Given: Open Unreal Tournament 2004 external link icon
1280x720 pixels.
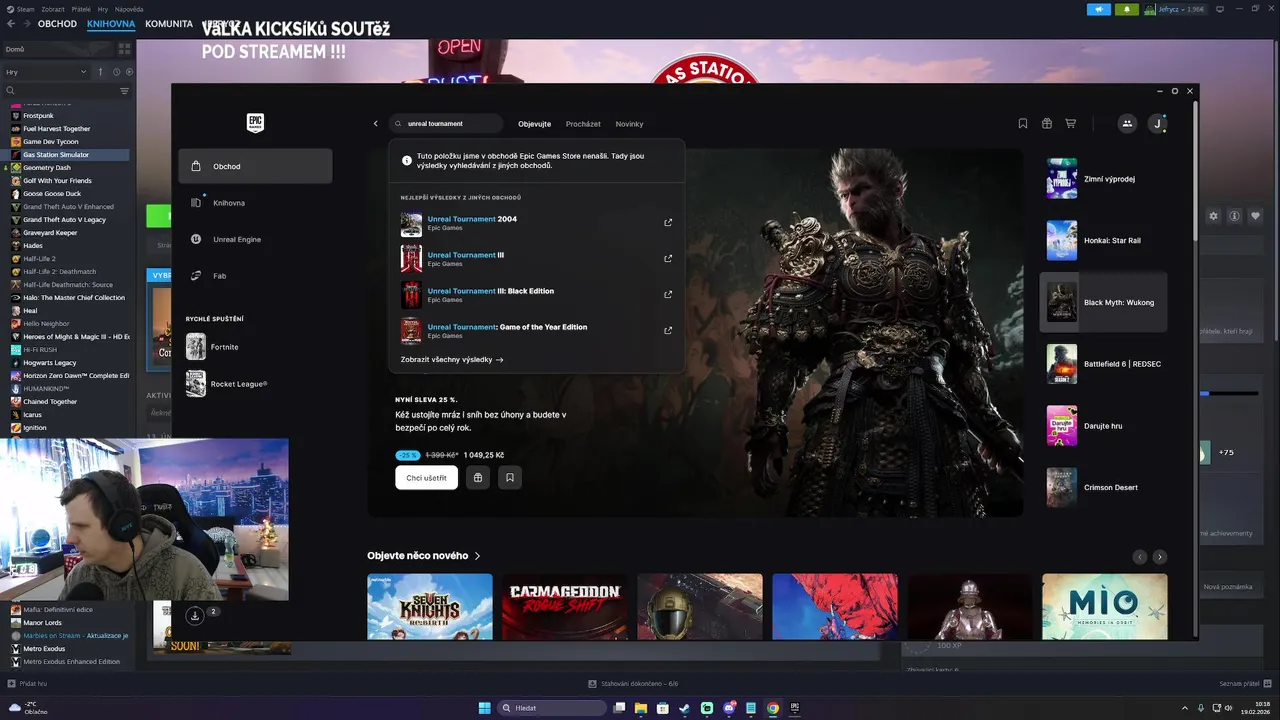Looking at the screenshot, I should [668, 222].
